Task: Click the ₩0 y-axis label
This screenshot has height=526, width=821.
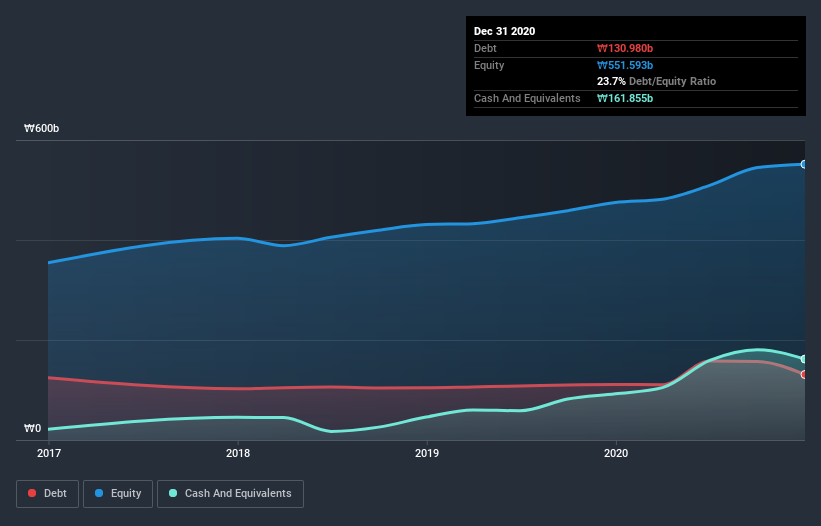Action: tap(32, 428)
